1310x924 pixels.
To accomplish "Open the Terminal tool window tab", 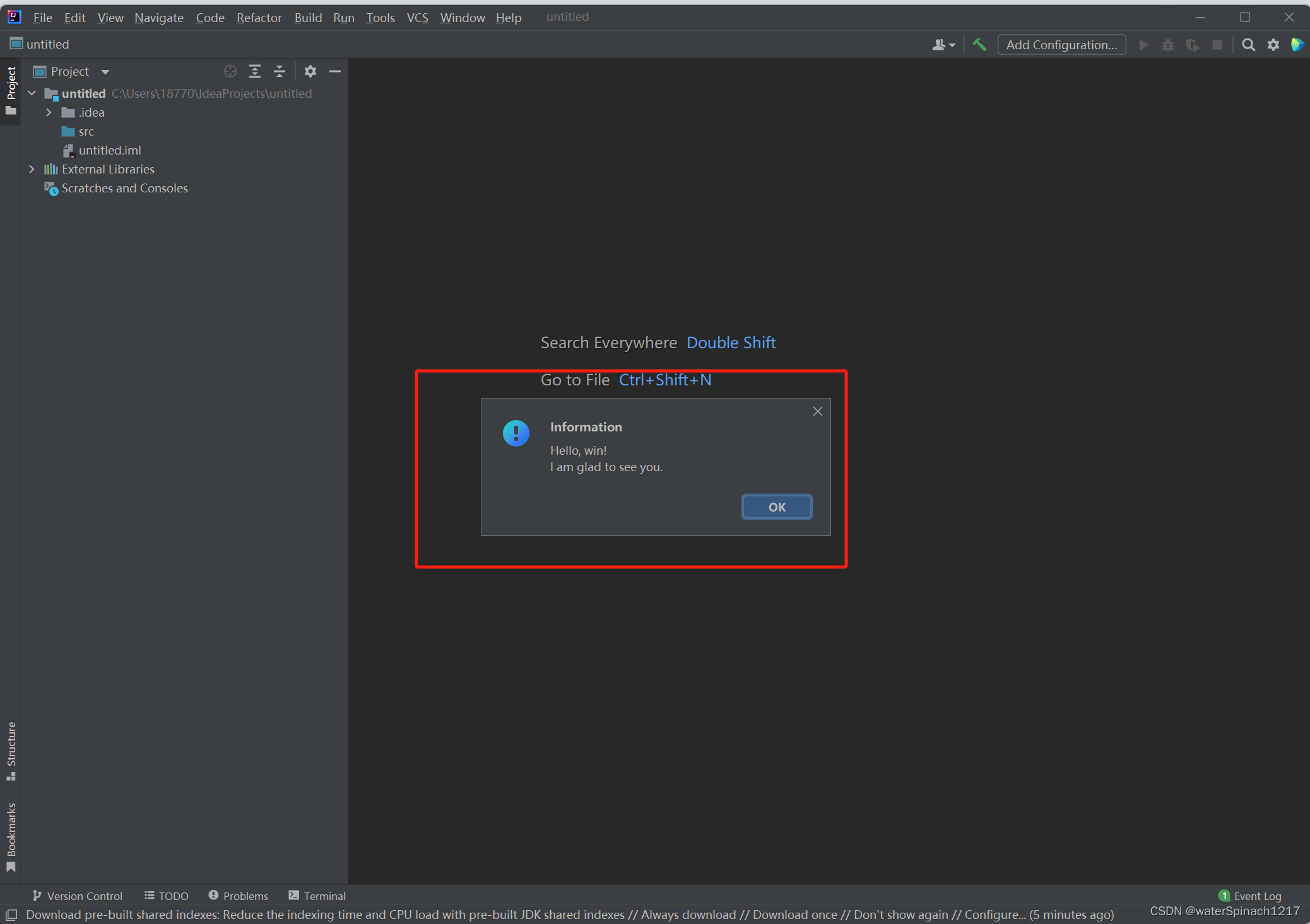I will 317,896.
